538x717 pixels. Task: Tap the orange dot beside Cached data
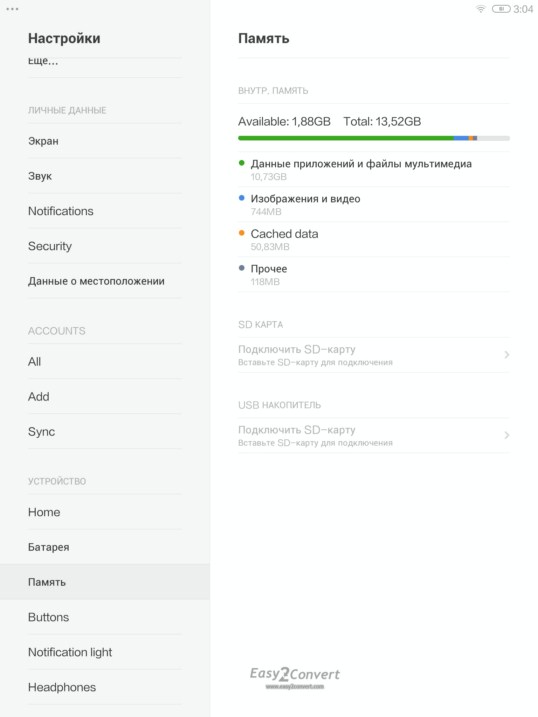[242, 233]
